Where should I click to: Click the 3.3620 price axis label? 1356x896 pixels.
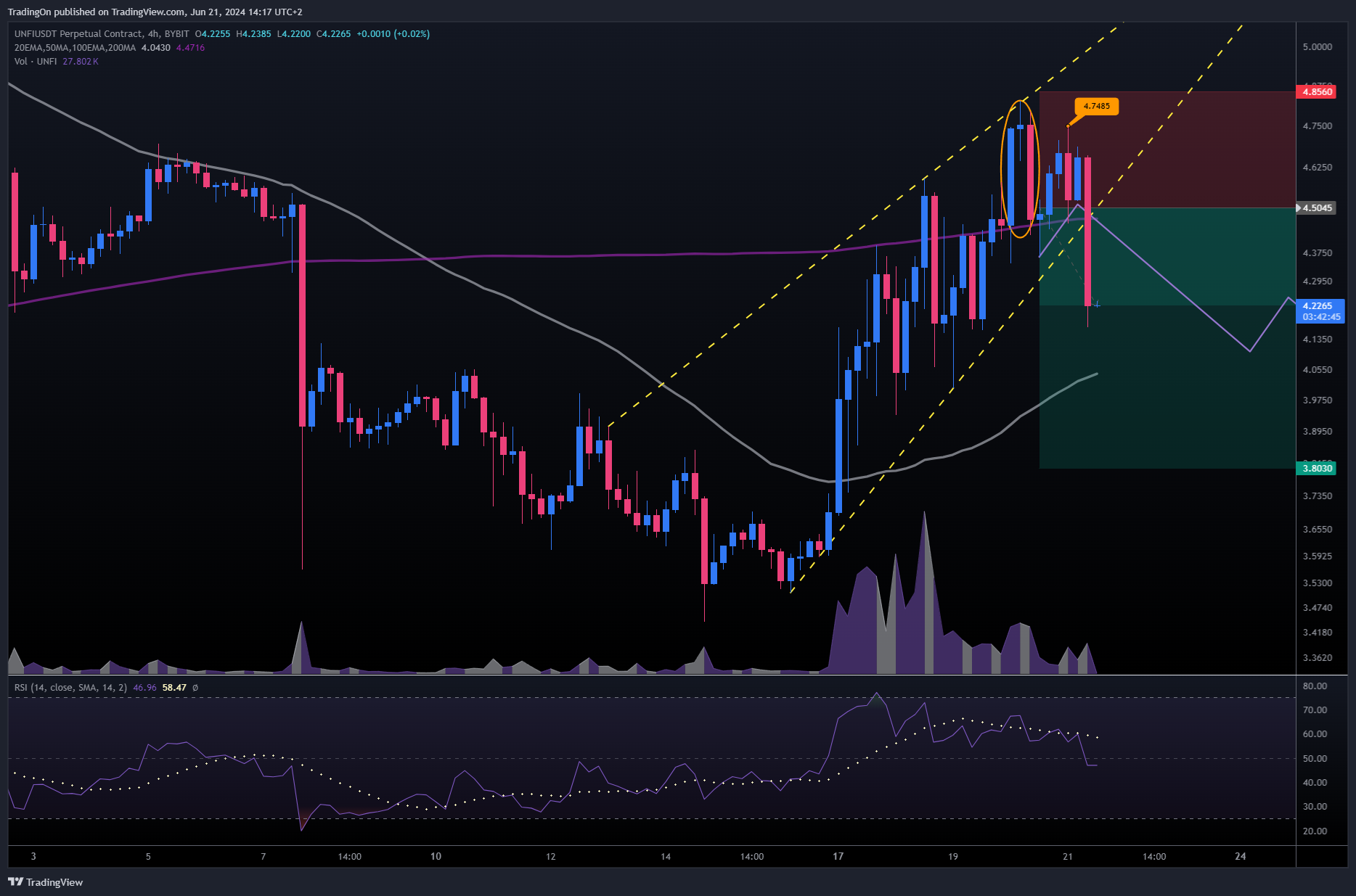click(1317, 658)
